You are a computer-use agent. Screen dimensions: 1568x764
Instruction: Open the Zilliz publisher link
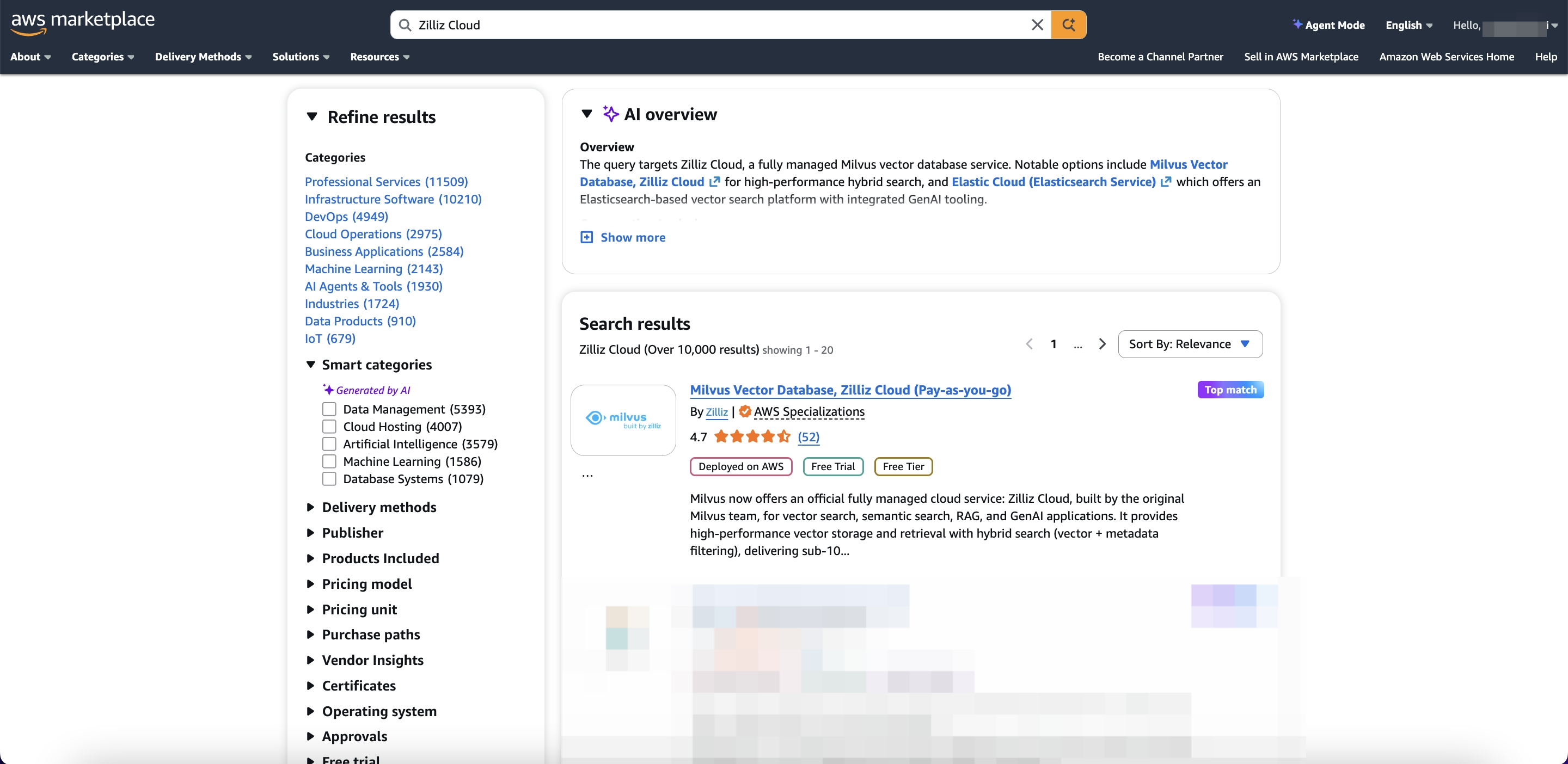coord(716,412)
